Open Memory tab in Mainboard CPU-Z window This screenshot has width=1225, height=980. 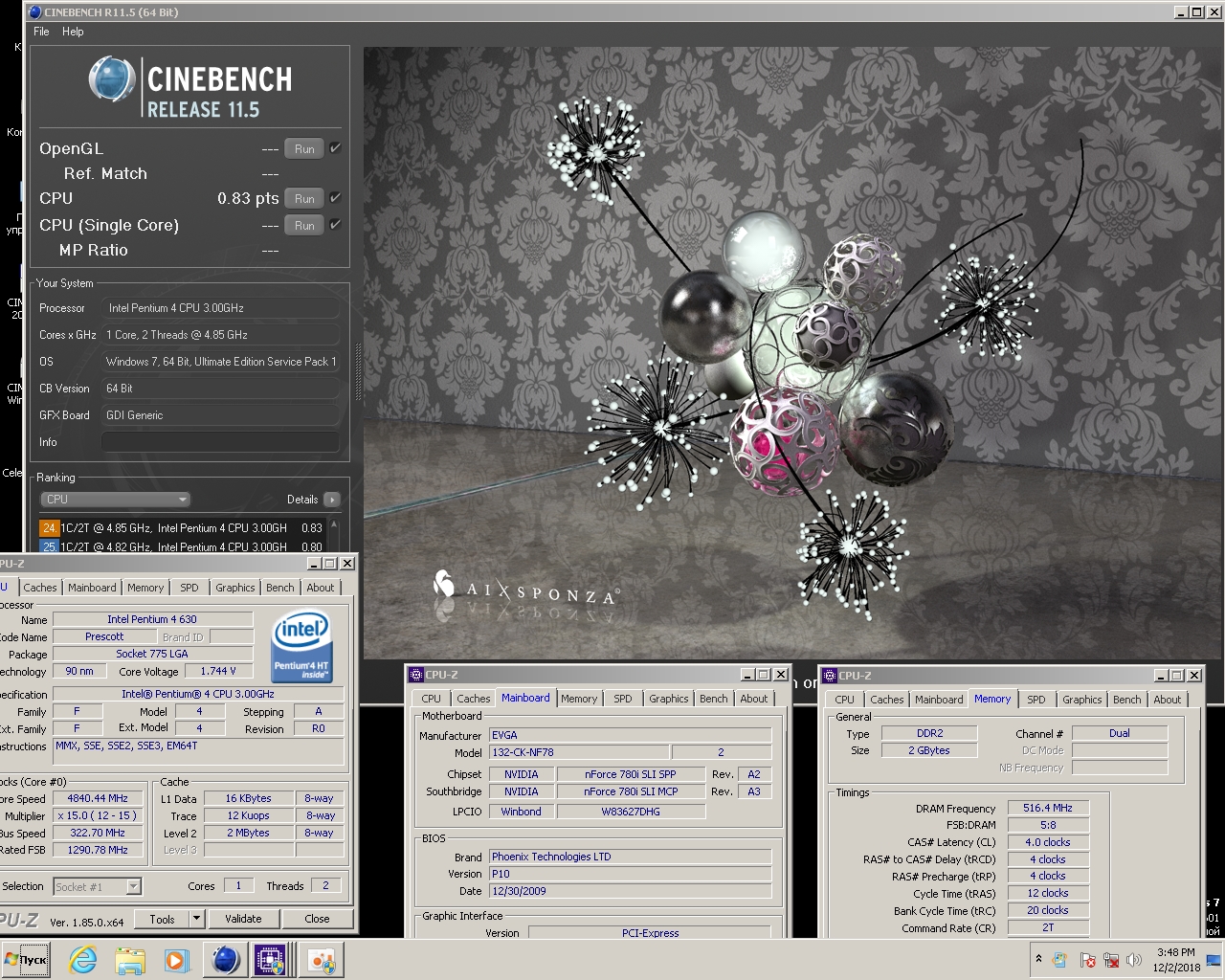click(579, 699)
